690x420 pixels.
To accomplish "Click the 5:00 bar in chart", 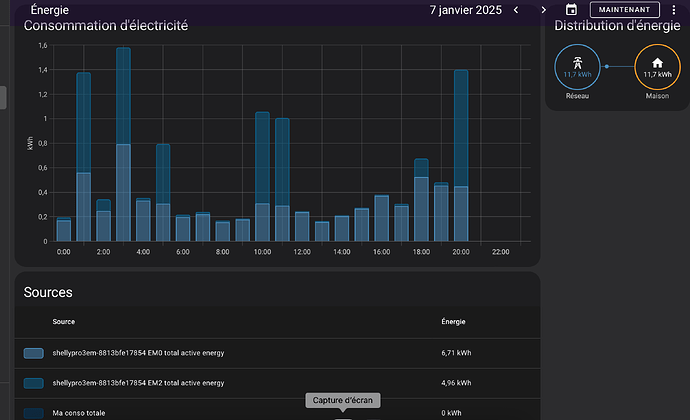I will point(163,193).
